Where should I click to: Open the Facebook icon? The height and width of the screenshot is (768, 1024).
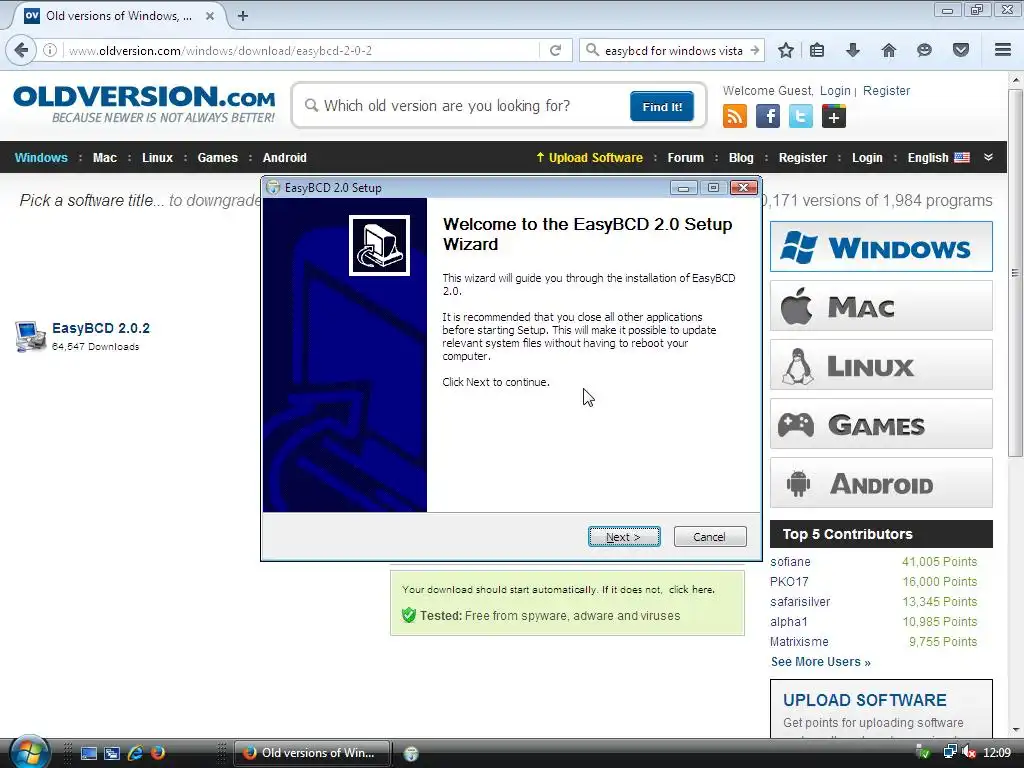pos(768,116)
